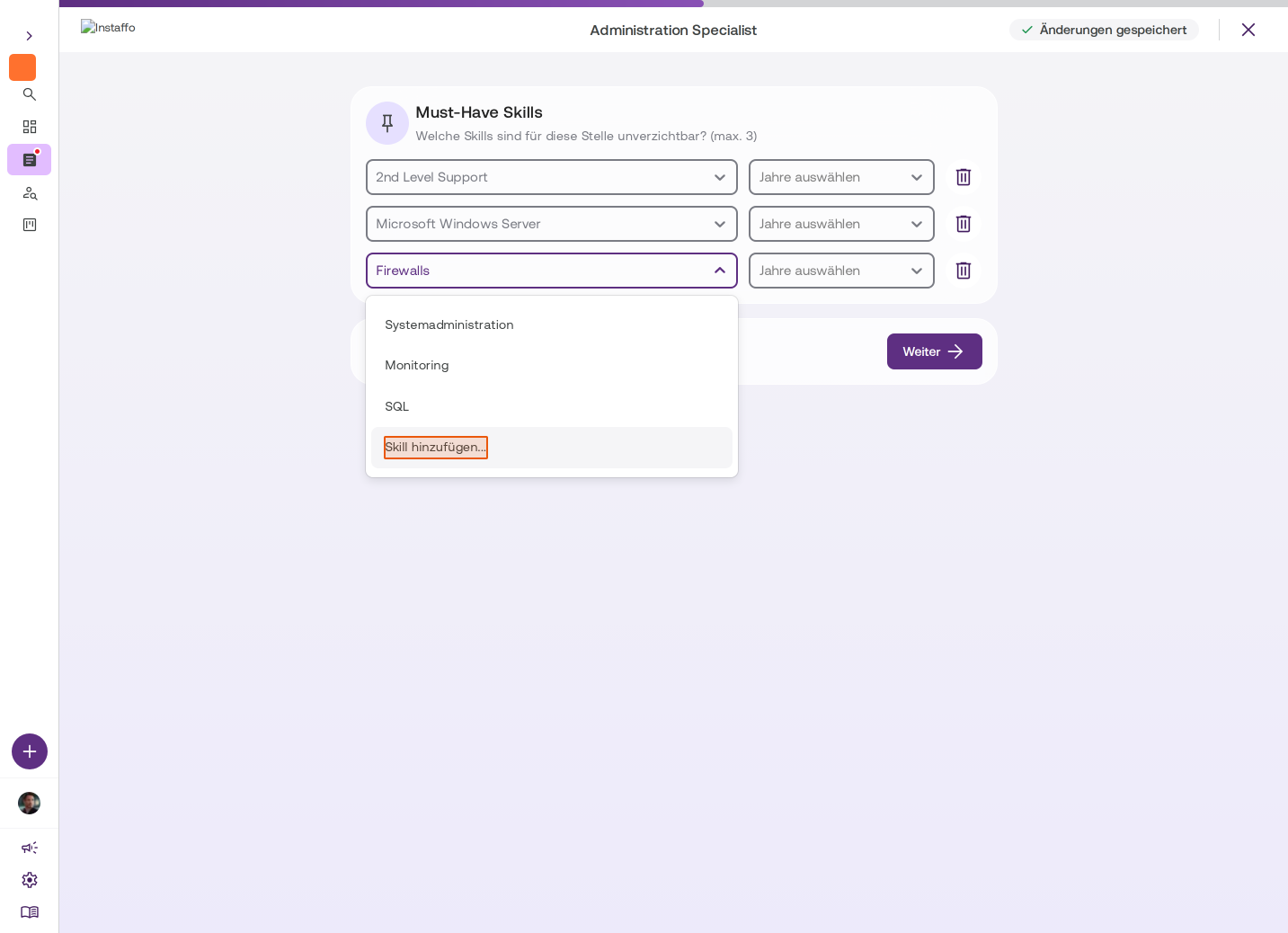Open the settings gear icon
The width and height of the screenshot is (1288, 933).
pyautogui.click(x=30, y=880)
